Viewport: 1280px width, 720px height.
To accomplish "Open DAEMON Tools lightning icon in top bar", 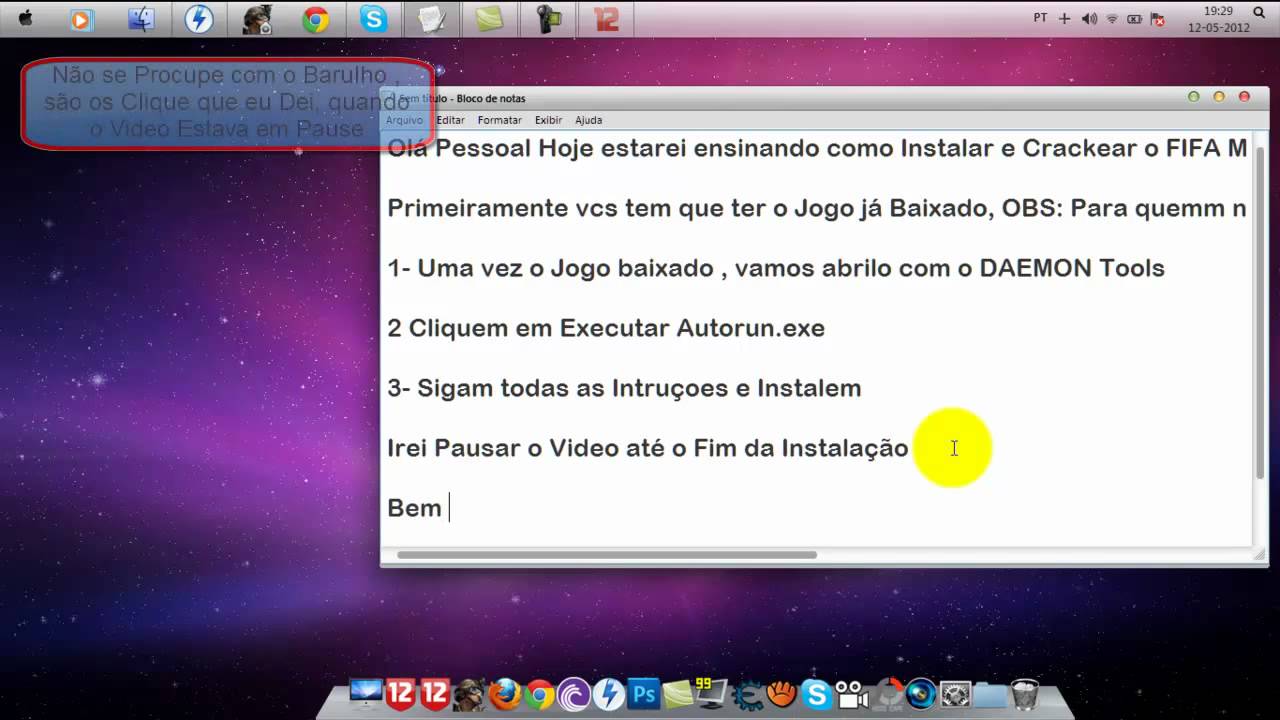I will tap(199, 18).
